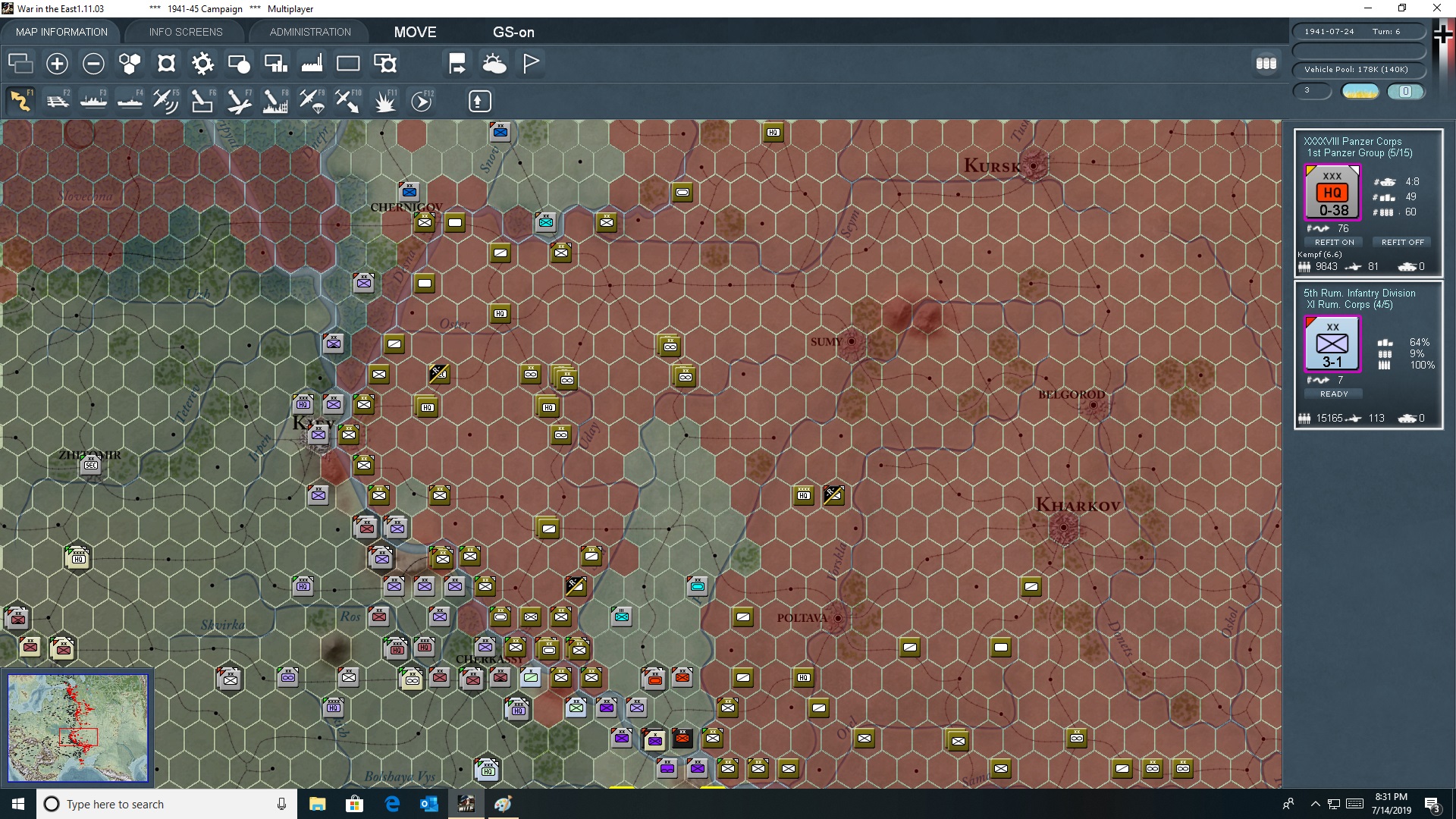Click the REFIT OFF button
The image size is (1456, 819).
click(x=1401, y=242)
